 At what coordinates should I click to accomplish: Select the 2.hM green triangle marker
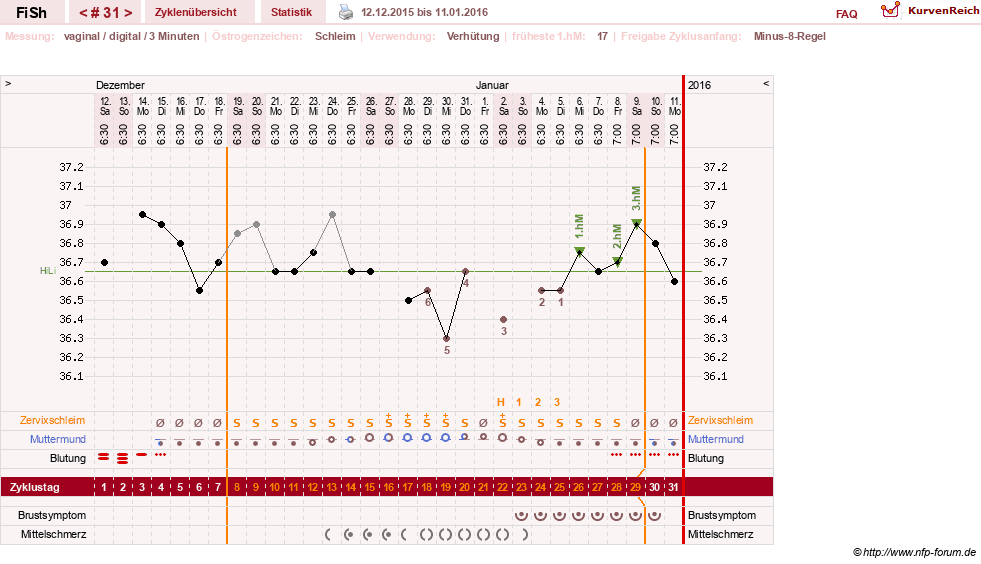(x=618, y=262)
